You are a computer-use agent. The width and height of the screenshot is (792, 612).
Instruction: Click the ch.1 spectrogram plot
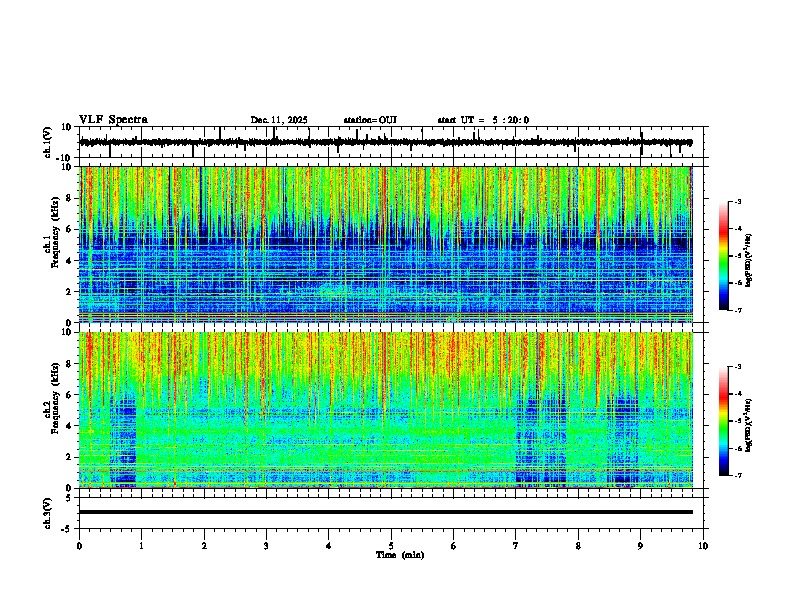click(386, 244)
